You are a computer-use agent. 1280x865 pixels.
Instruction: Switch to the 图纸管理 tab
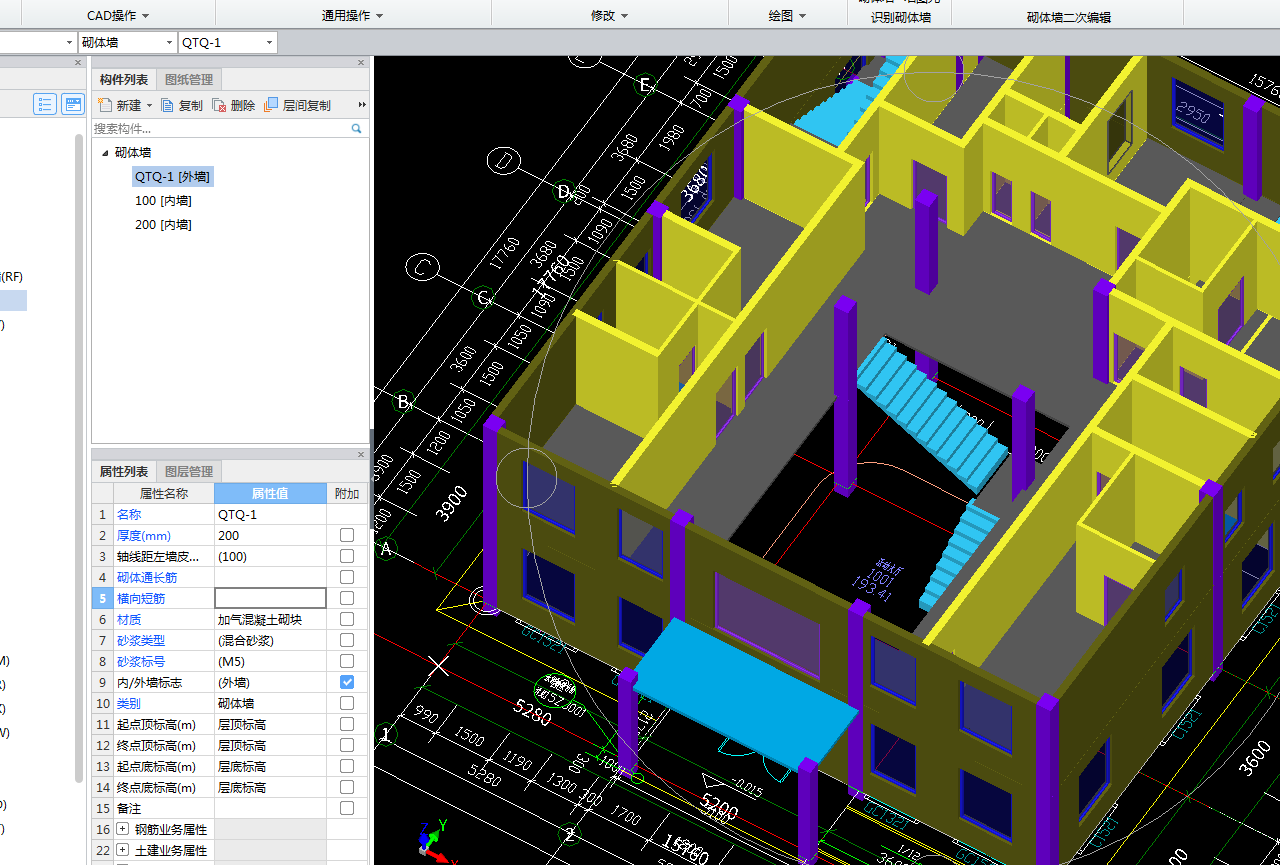[188, 80]
